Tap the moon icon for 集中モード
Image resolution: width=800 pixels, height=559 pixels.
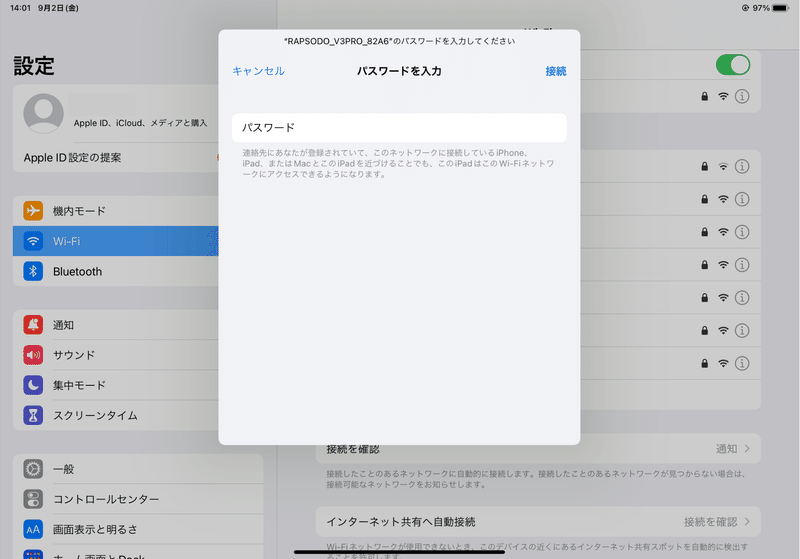[33, 385]
